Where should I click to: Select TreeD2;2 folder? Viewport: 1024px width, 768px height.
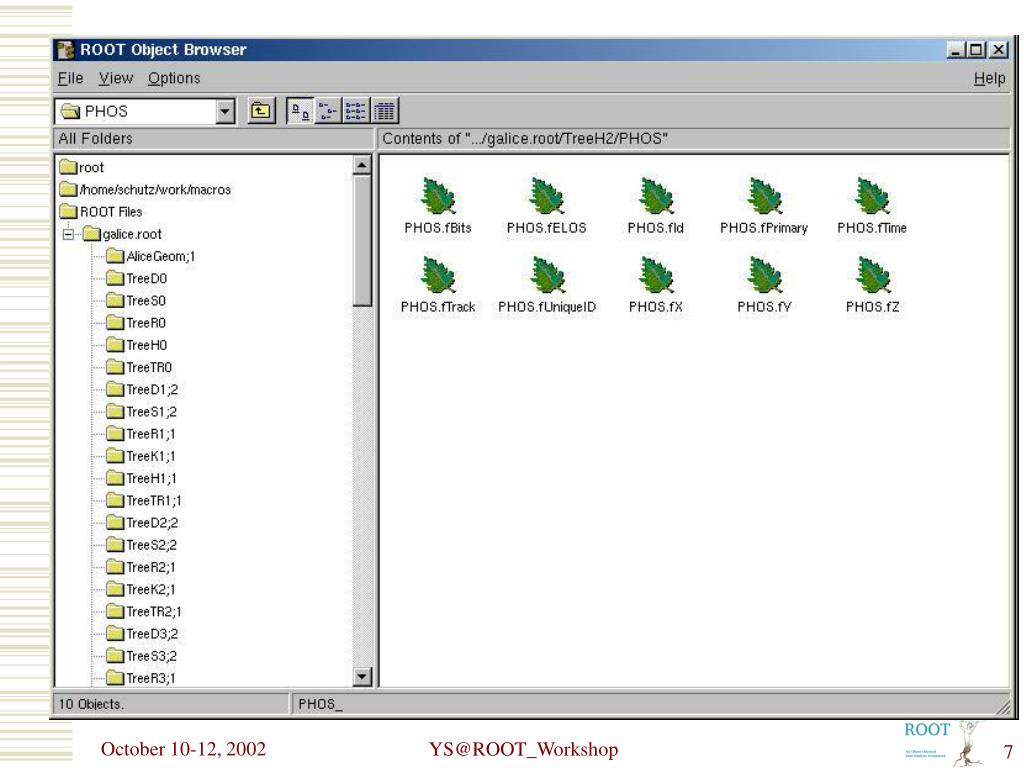coord(142,522)
